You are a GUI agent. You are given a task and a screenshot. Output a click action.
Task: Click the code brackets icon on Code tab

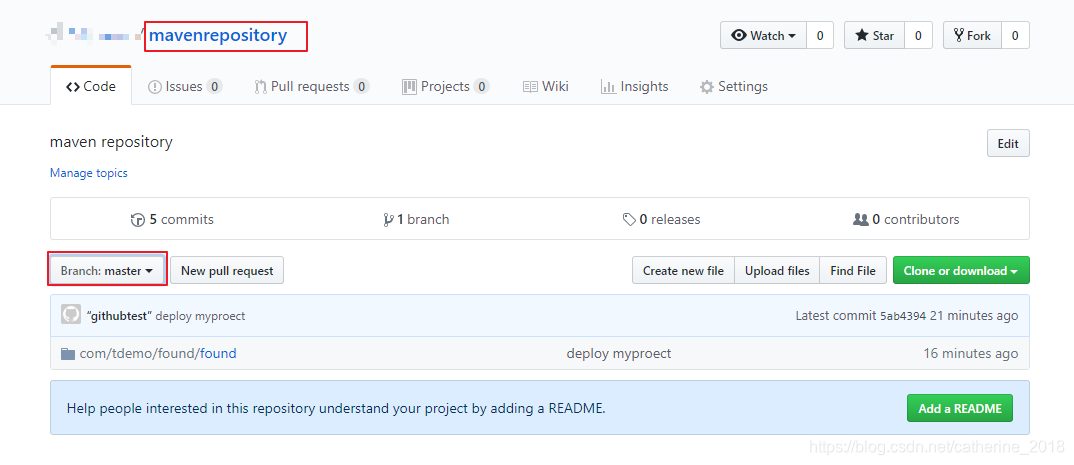pyautogui.click(x=73, y=87)
